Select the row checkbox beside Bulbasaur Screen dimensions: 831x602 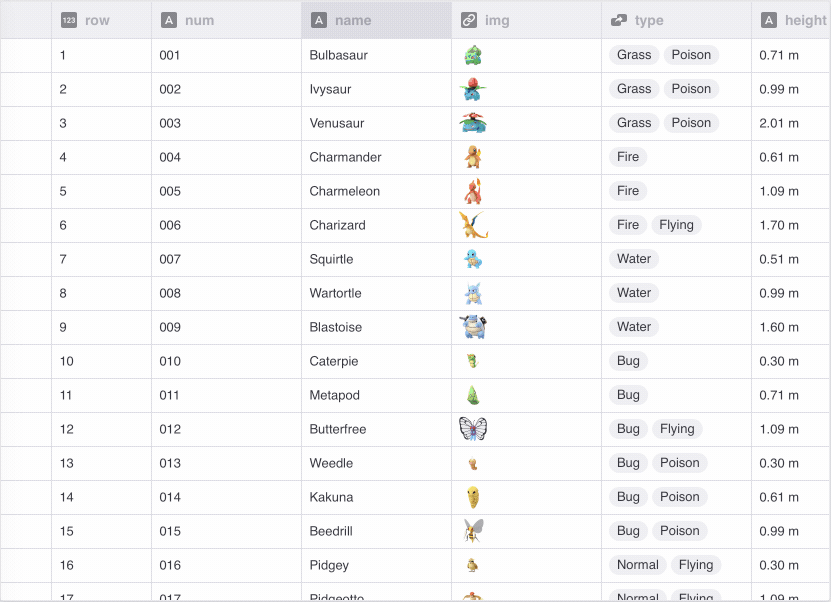tap(26, 55)
